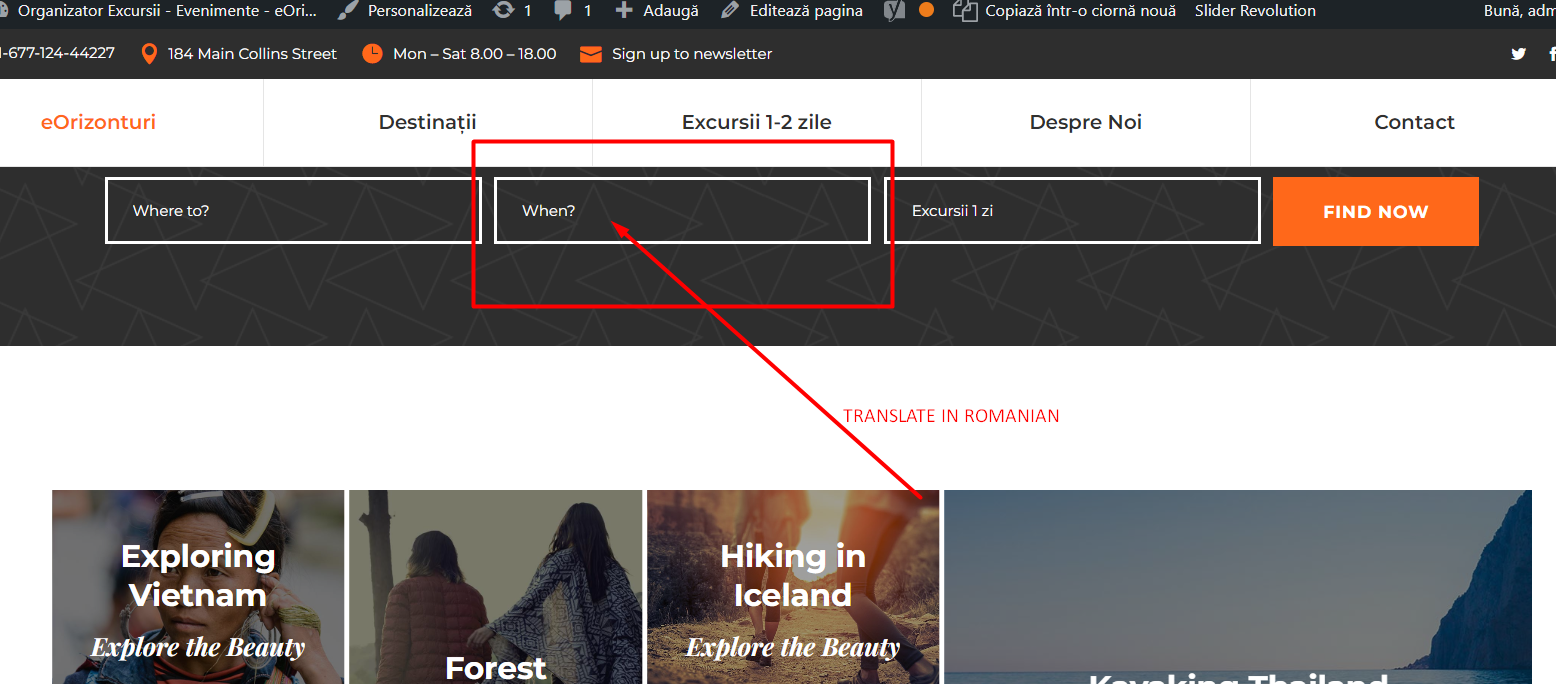Click the Bună, admin greeting

tap(1519, 11)
